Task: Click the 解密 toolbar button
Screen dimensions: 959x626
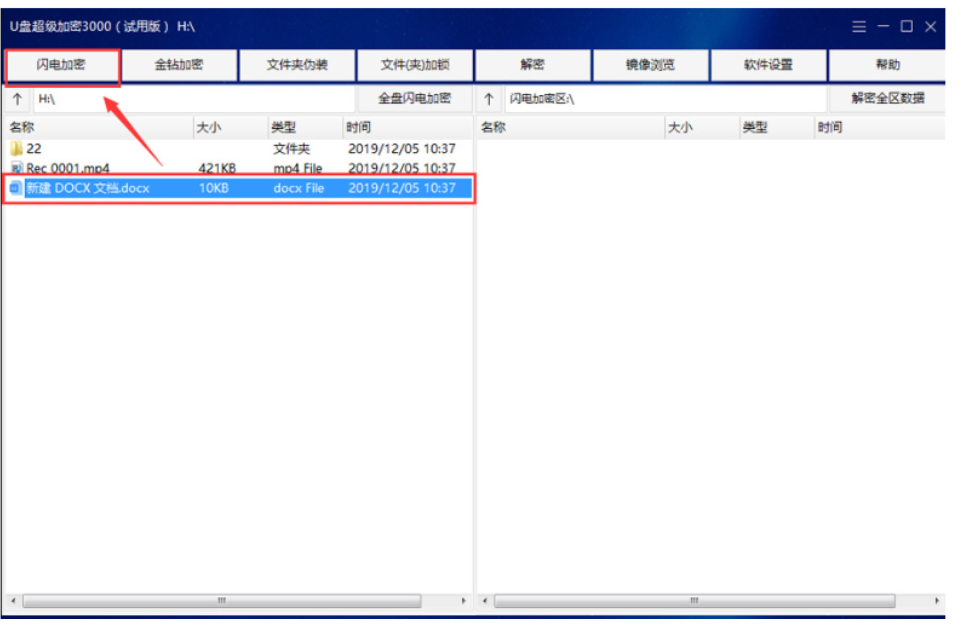Action: click(x=532, y=66)
